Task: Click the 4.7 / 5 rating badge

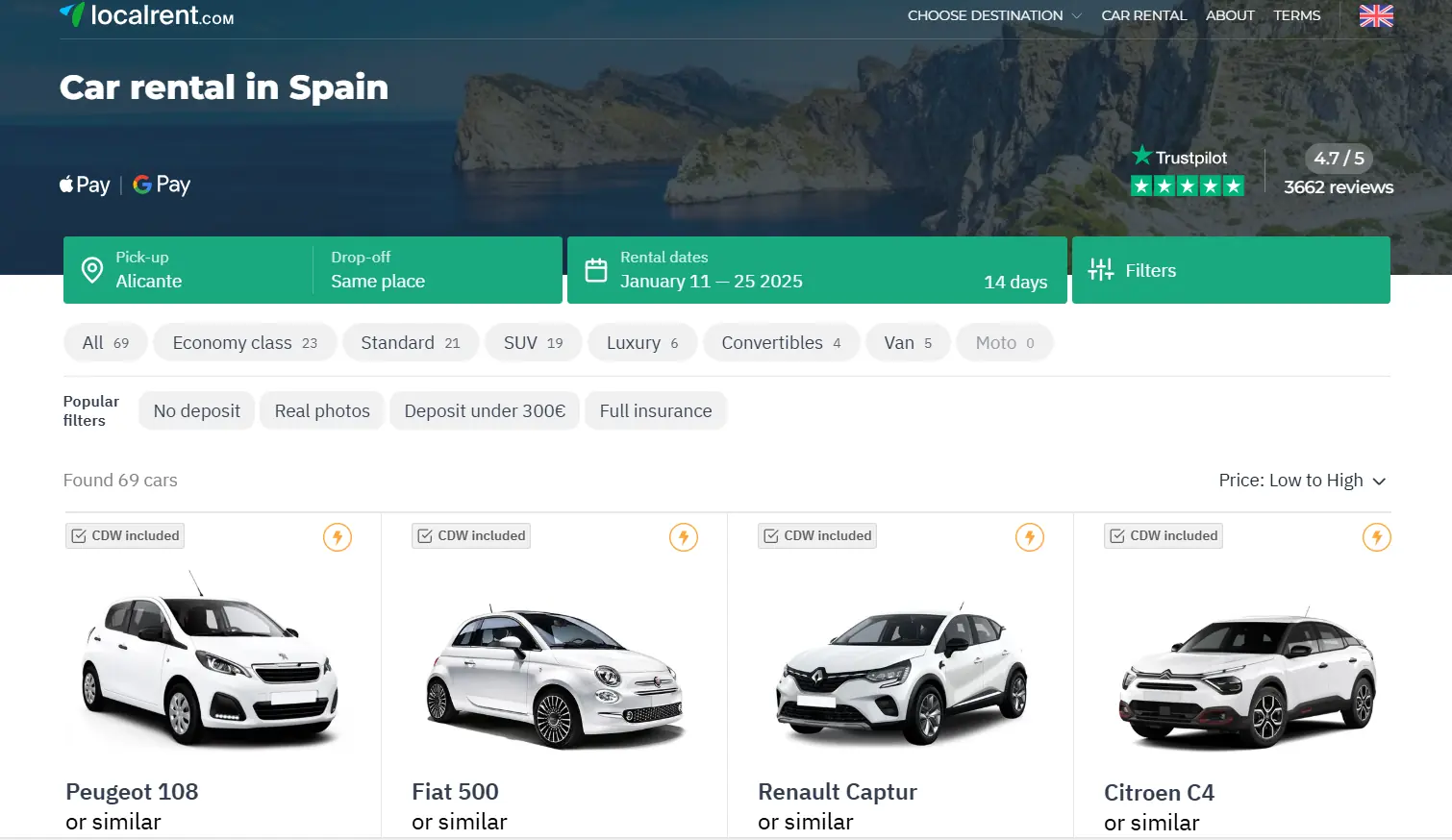Action: pos(1339,159)
